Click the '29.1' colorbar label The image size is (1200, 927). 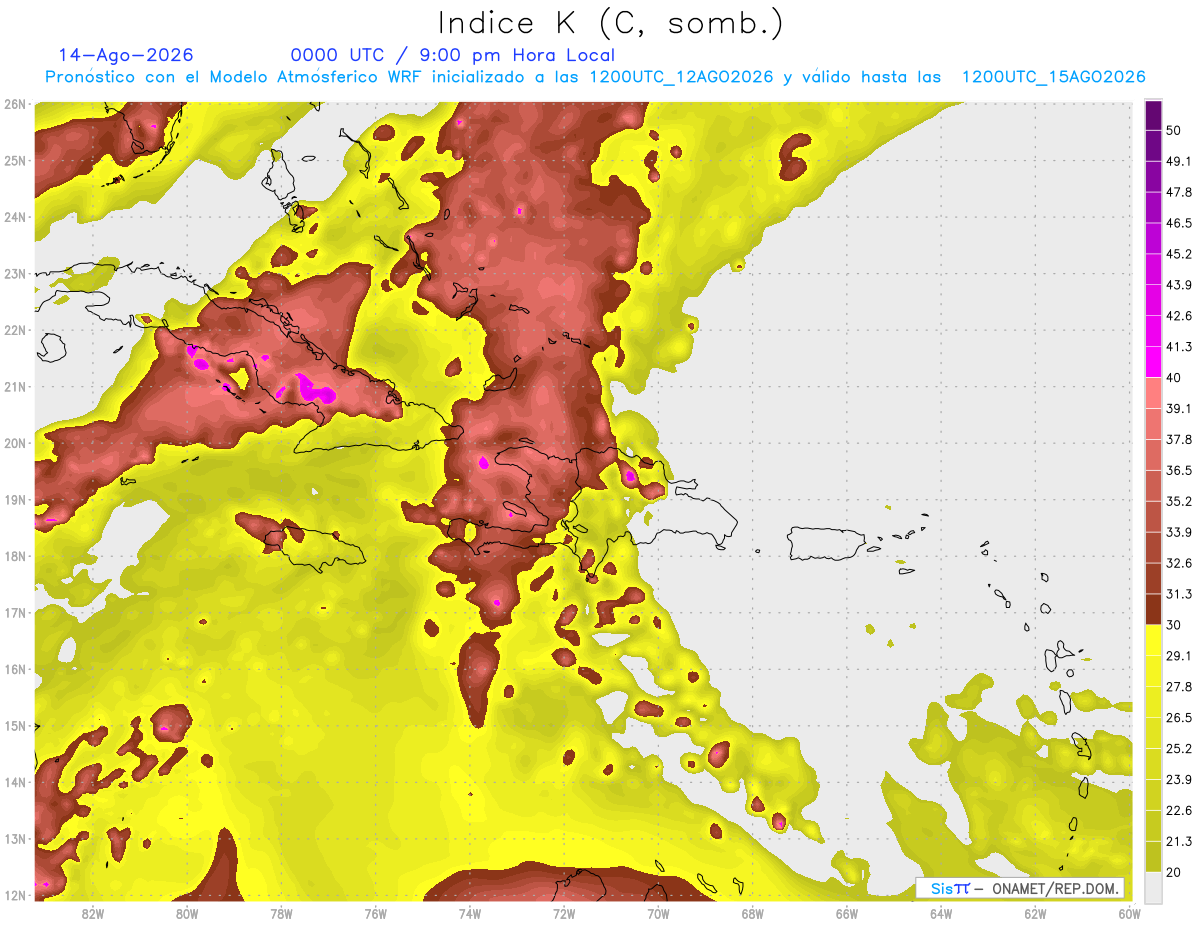[x=1179, y=656]
